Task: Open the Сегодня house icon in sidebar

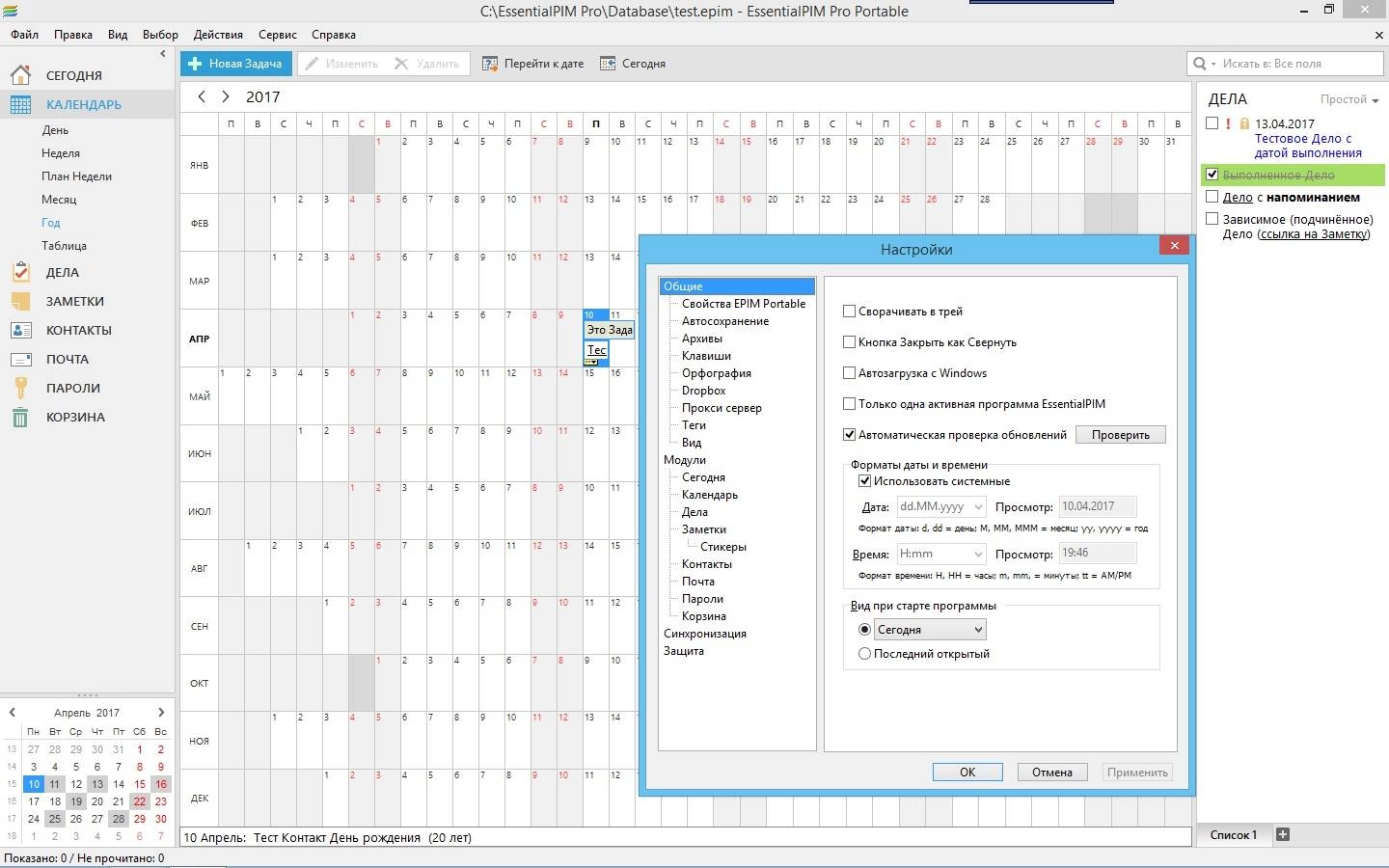Action: click(x=20, y=75)
